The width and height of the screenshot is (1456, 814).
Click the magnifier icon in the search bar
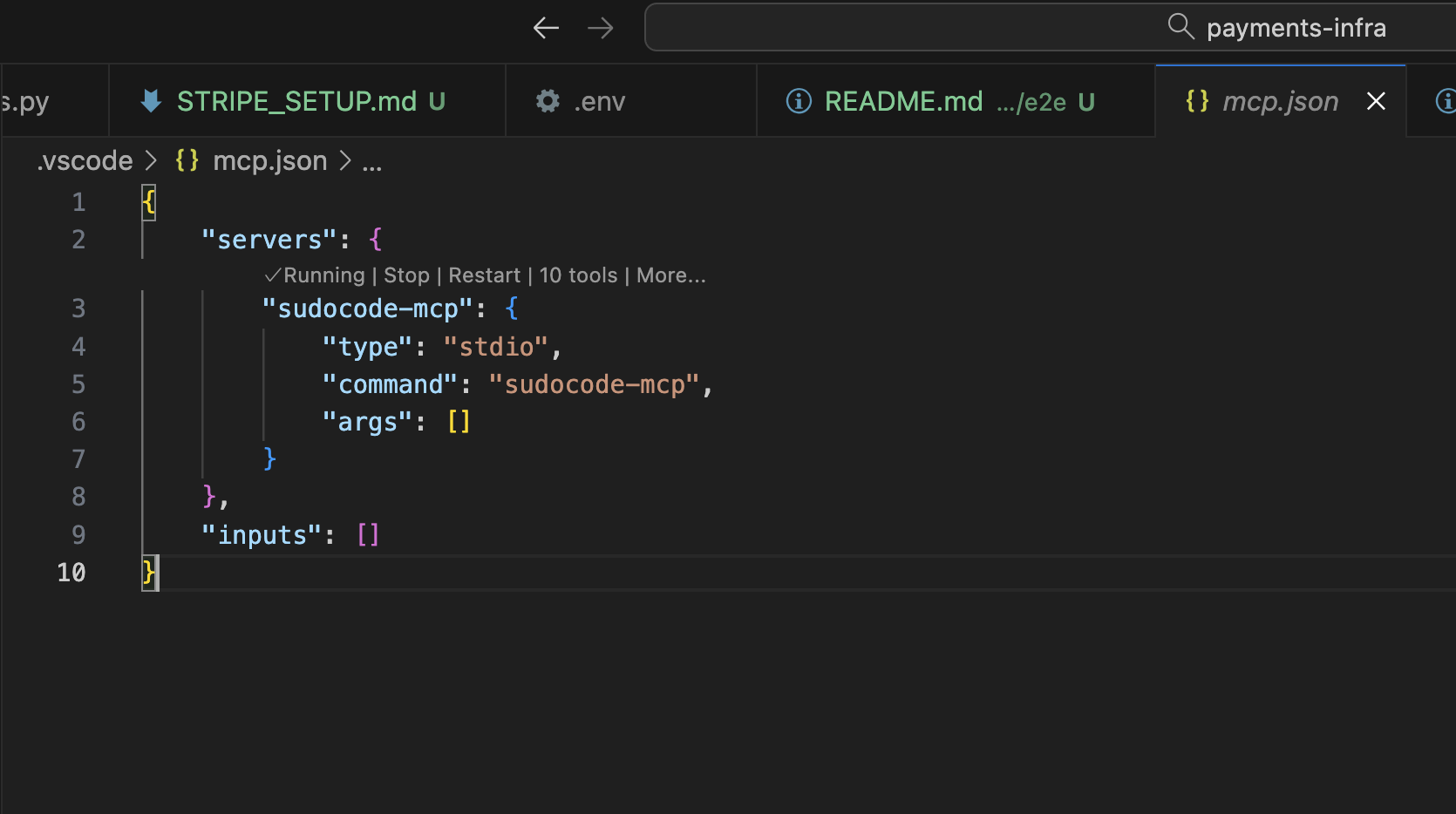pos(1180,26)
